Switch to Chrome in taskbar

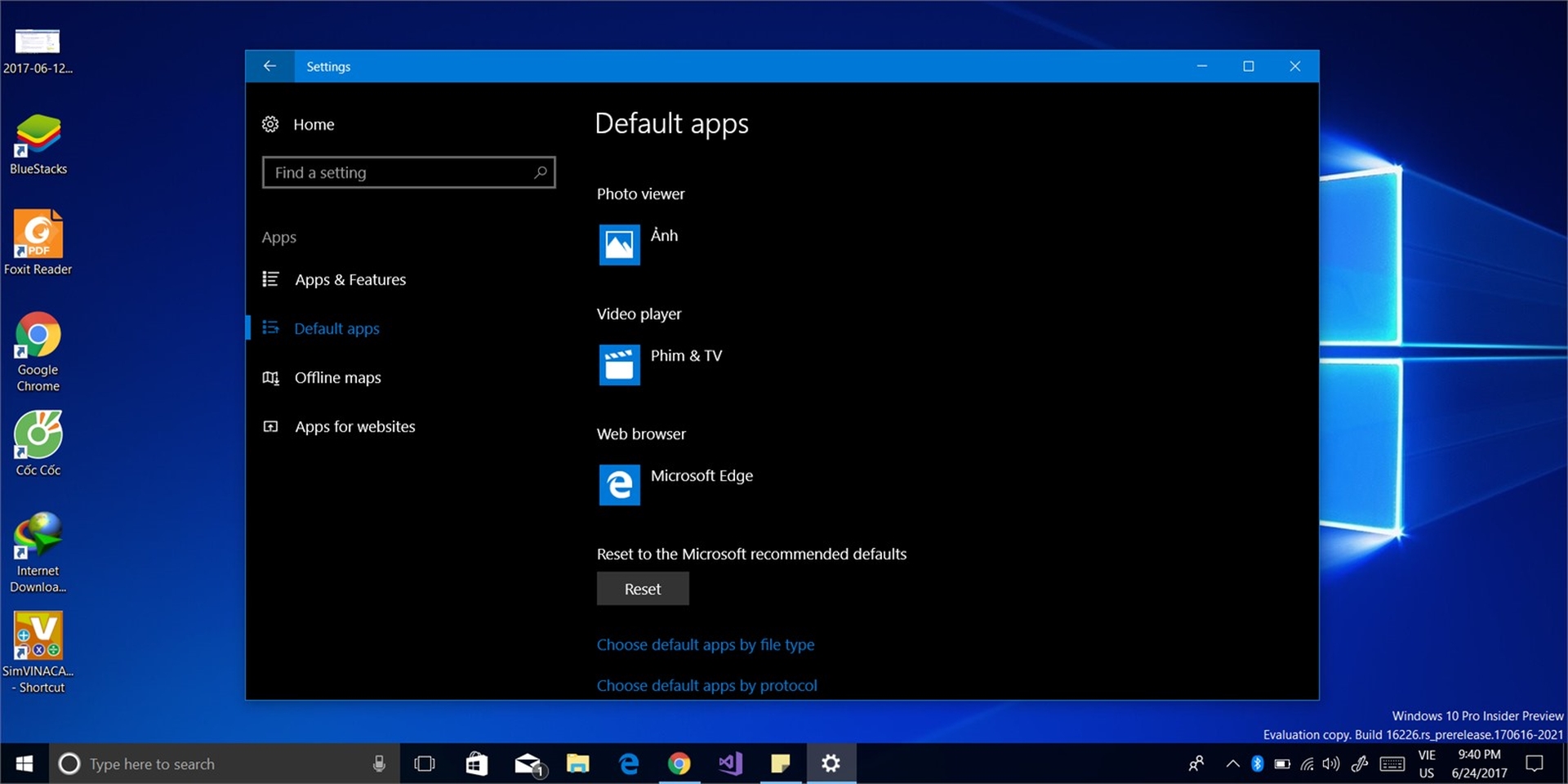click(x=679, y=764)
